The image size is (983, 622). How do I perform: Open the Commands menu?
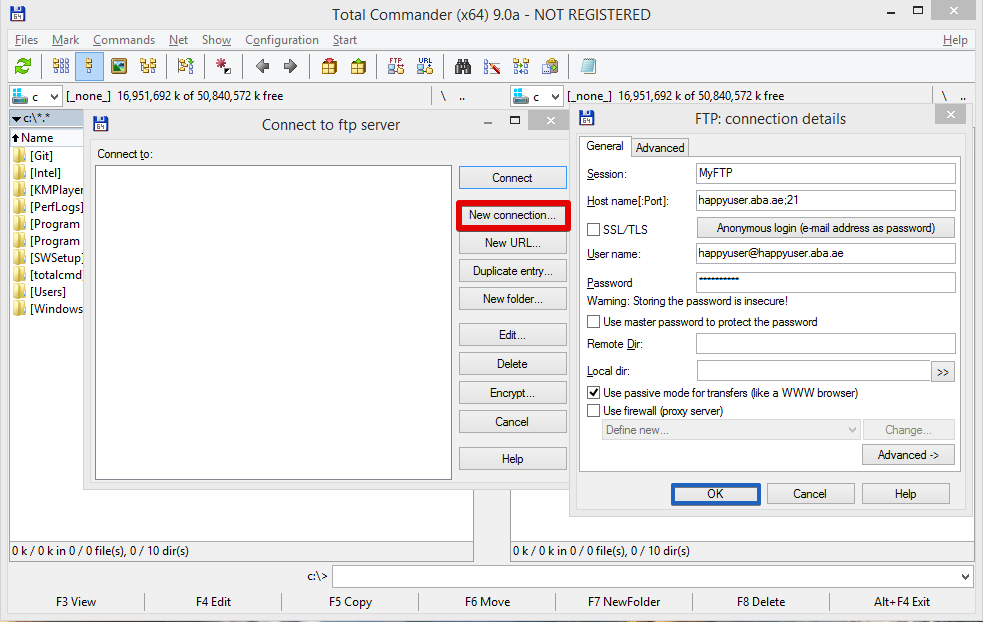[124, 40]
